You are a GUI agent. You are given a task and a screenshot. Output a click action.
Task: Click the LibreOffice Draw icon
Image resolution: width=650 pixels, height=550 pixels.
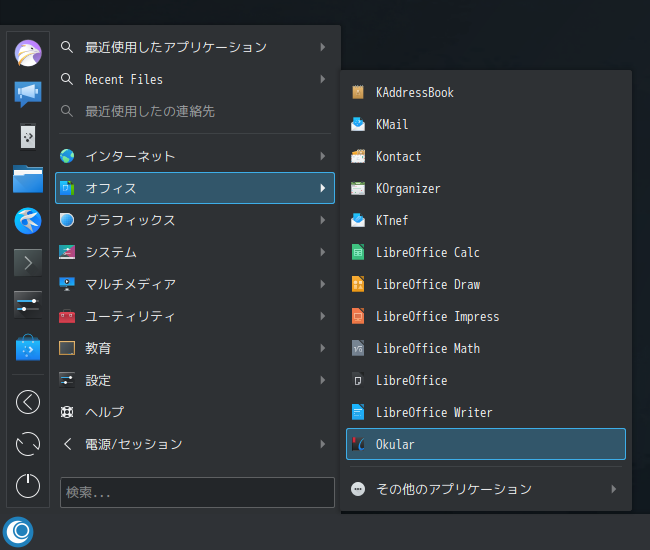[x=358, y=284]
